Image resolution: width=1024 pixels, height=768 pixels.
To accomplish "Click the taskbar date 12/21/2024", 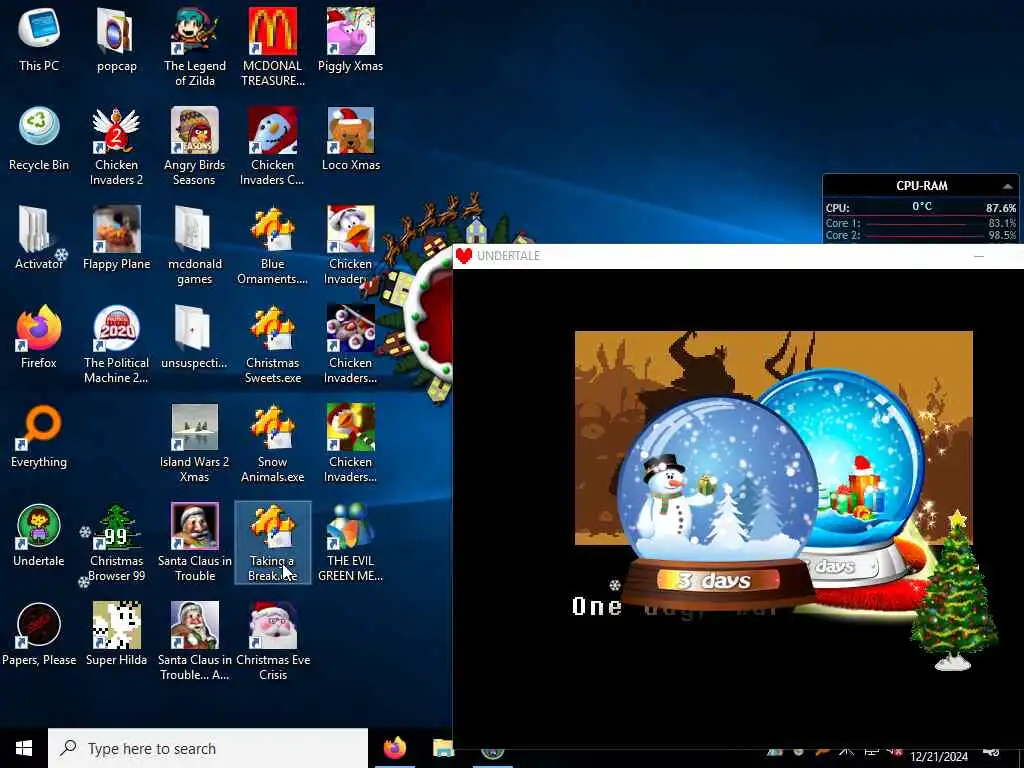I will tap(938, 757).
